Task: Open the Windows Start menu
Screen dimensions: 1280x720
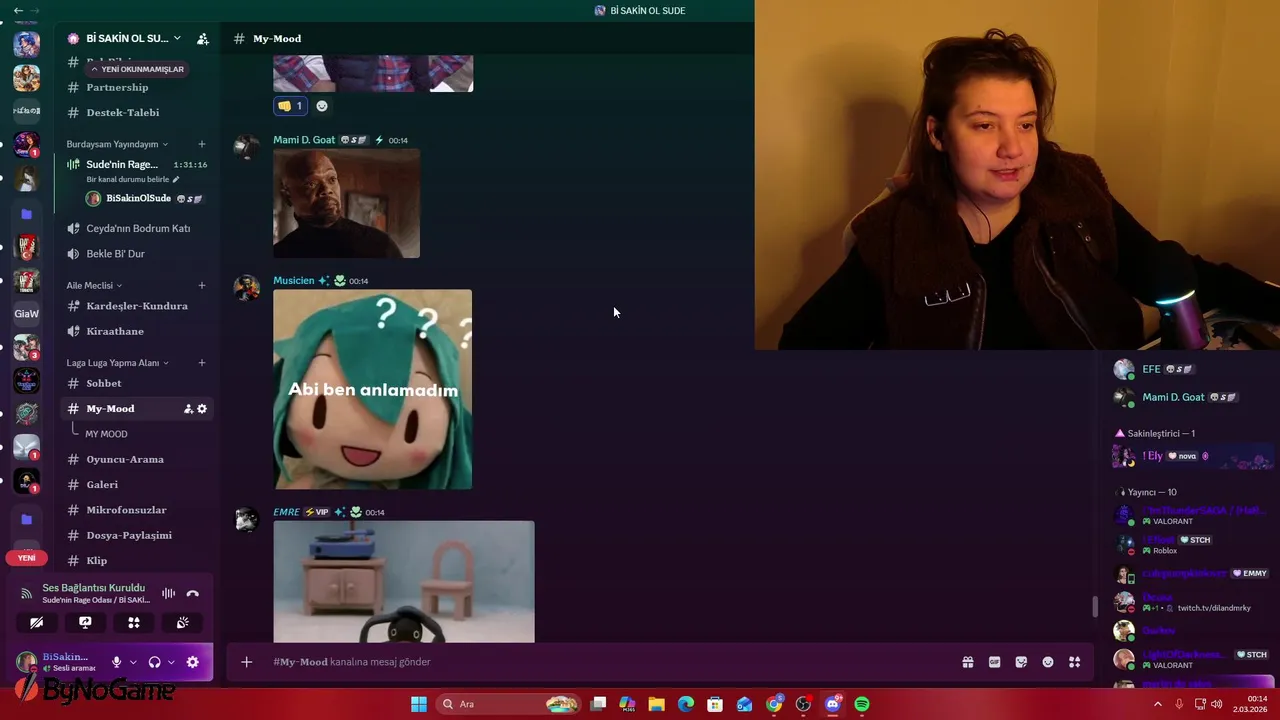Action: tap(419, 704)
